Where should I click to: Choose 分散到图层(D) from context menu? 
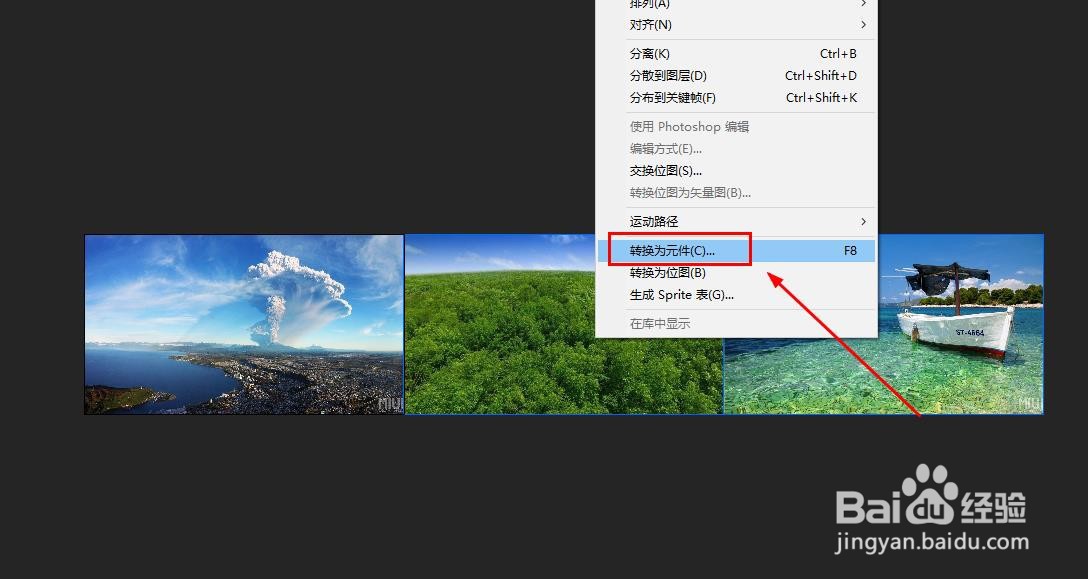click(x=736, y=76)
